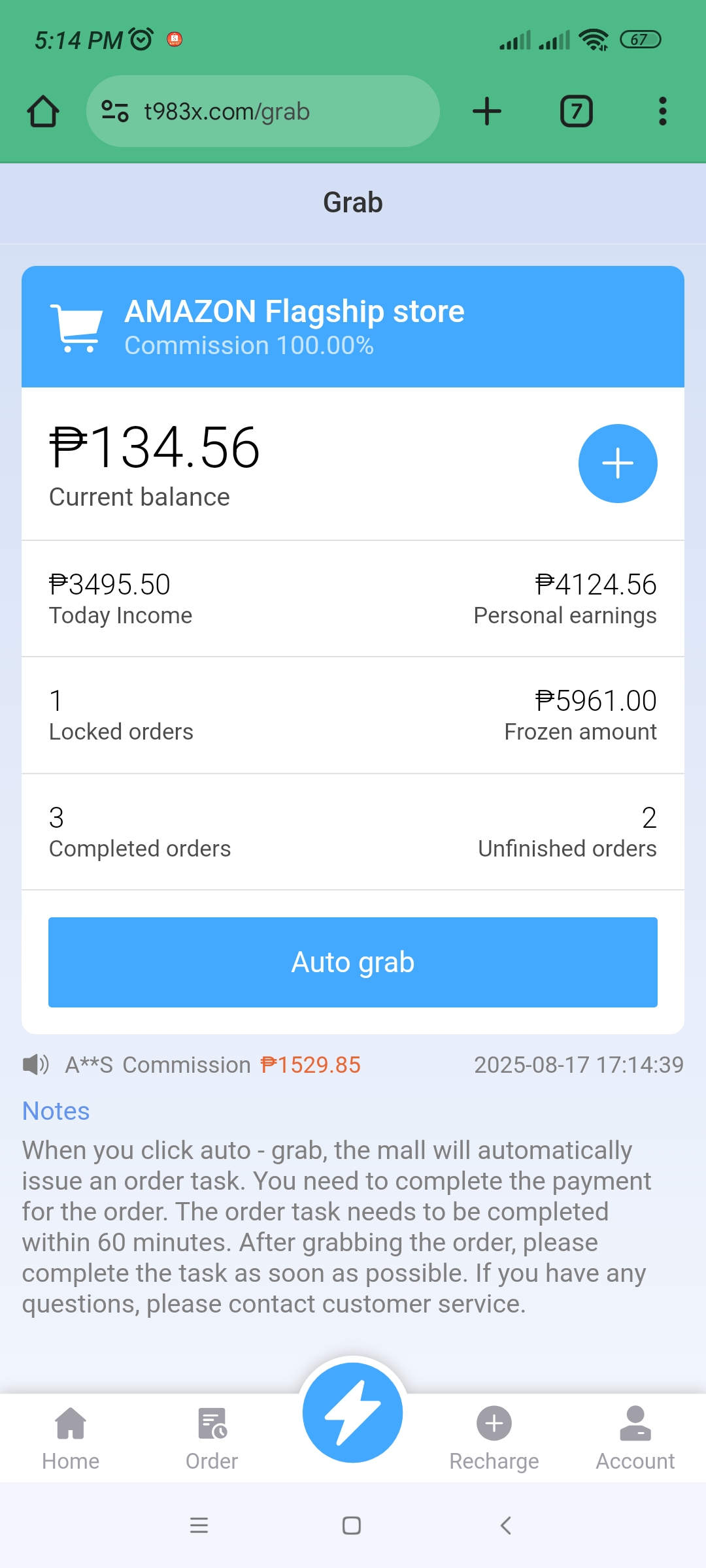This screenshot has width=706, height=1568.
Task: Tap the Notes heading link
Action: 56,1111
